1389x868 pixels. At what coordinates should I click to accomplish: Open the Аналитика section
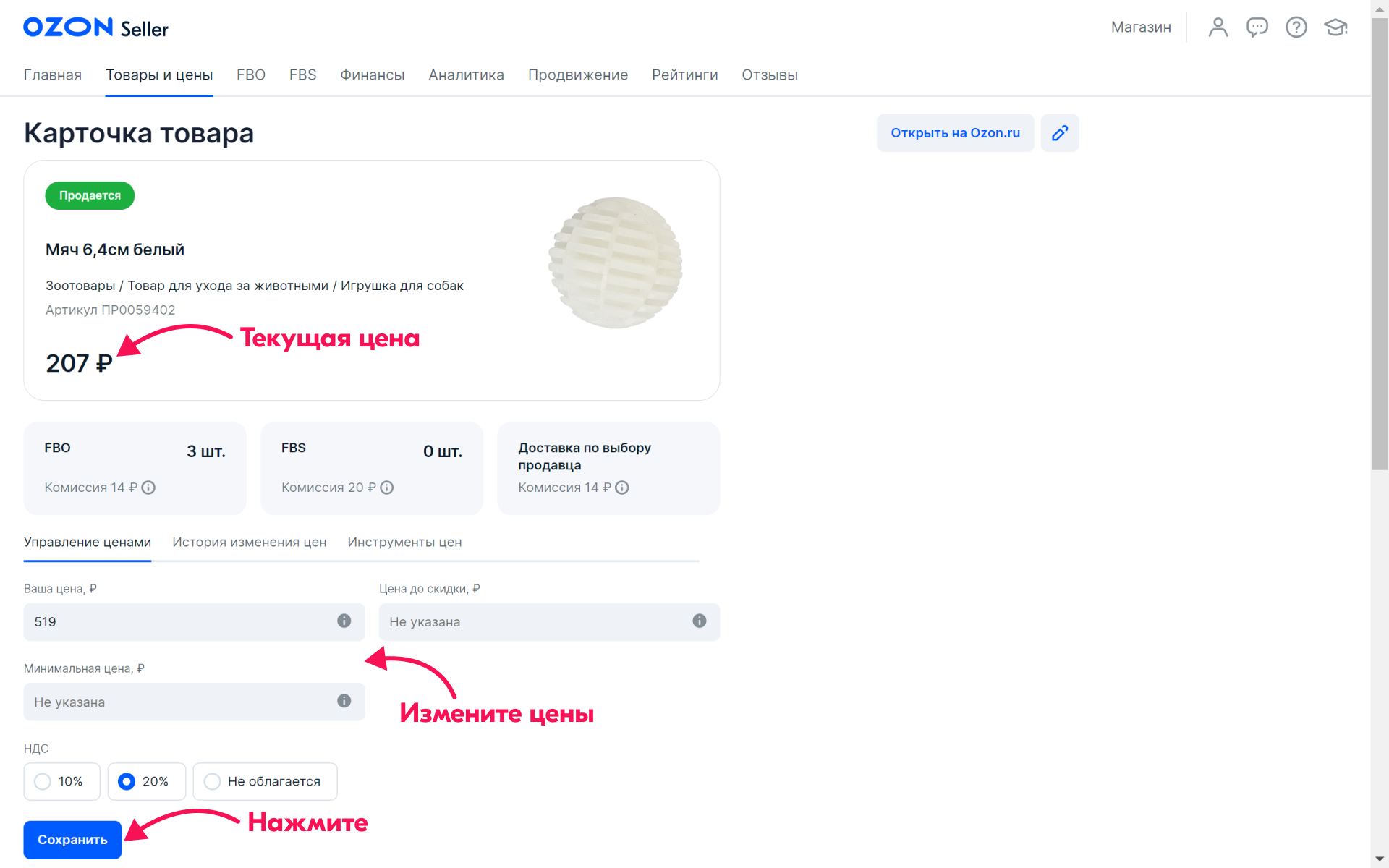[466, 75]
